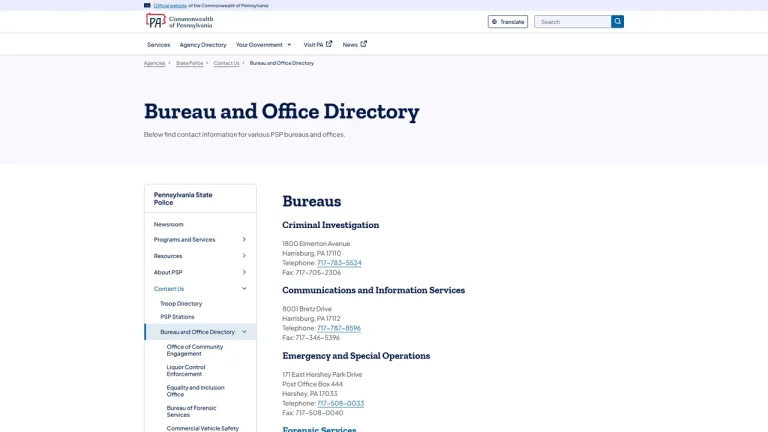Open Bureau of Forensic Services sidebar link
Image resolution: width=768 pixels, height=432 pixels.
191,411
